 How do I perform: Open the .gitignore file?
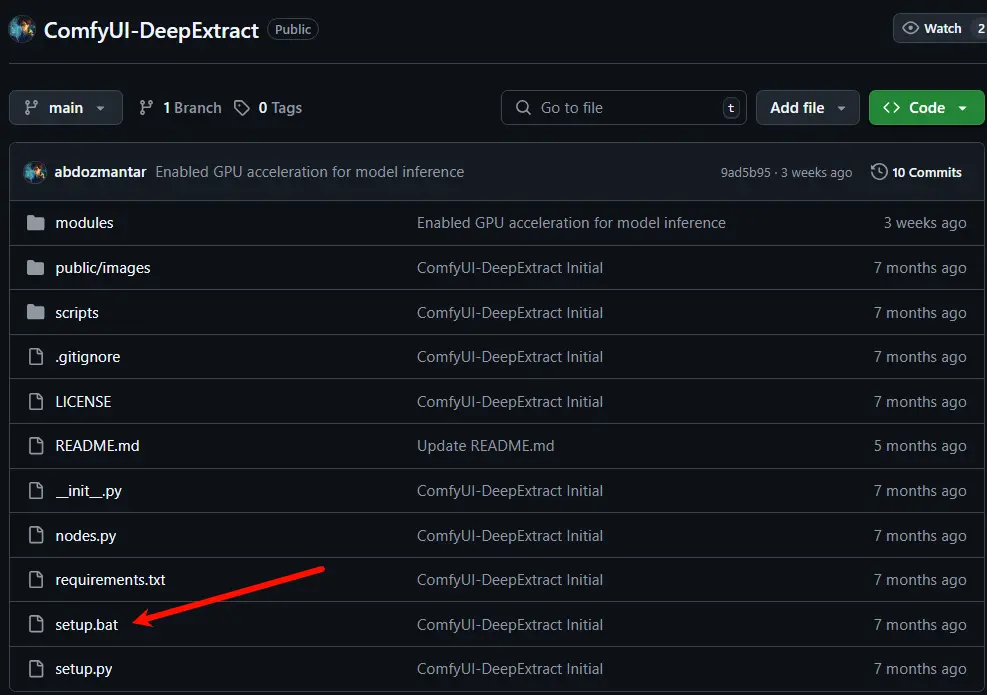pyautogui.click(x=87, y=357)
